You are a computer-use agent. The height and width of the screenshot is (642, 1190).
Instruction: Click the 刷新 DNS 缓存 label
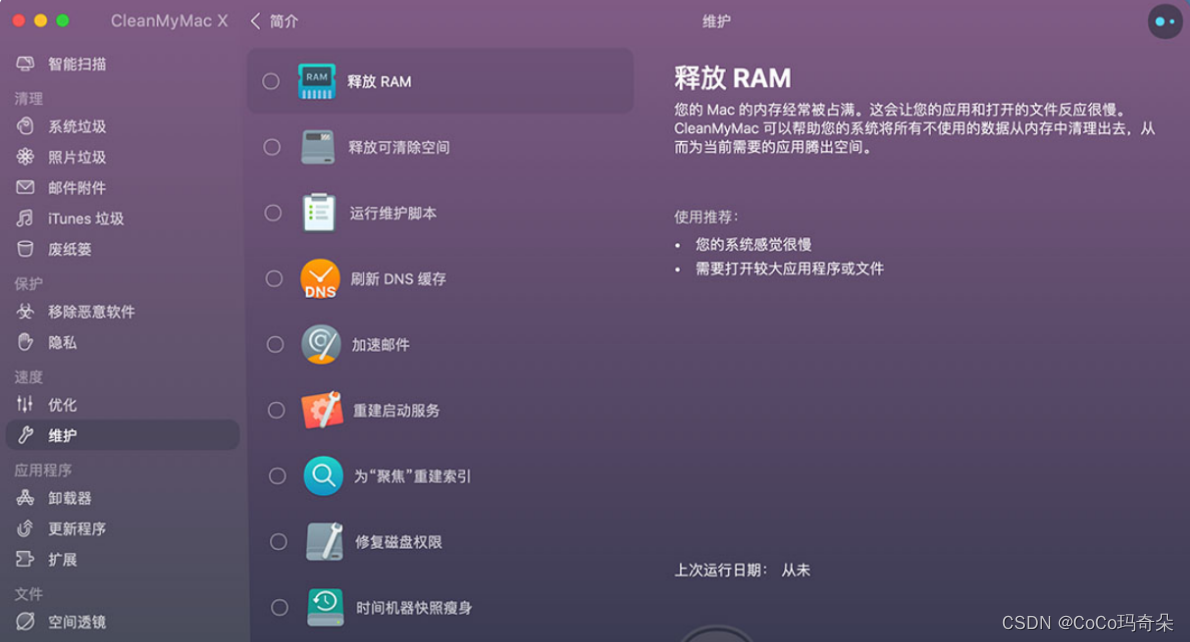[398, 279]
